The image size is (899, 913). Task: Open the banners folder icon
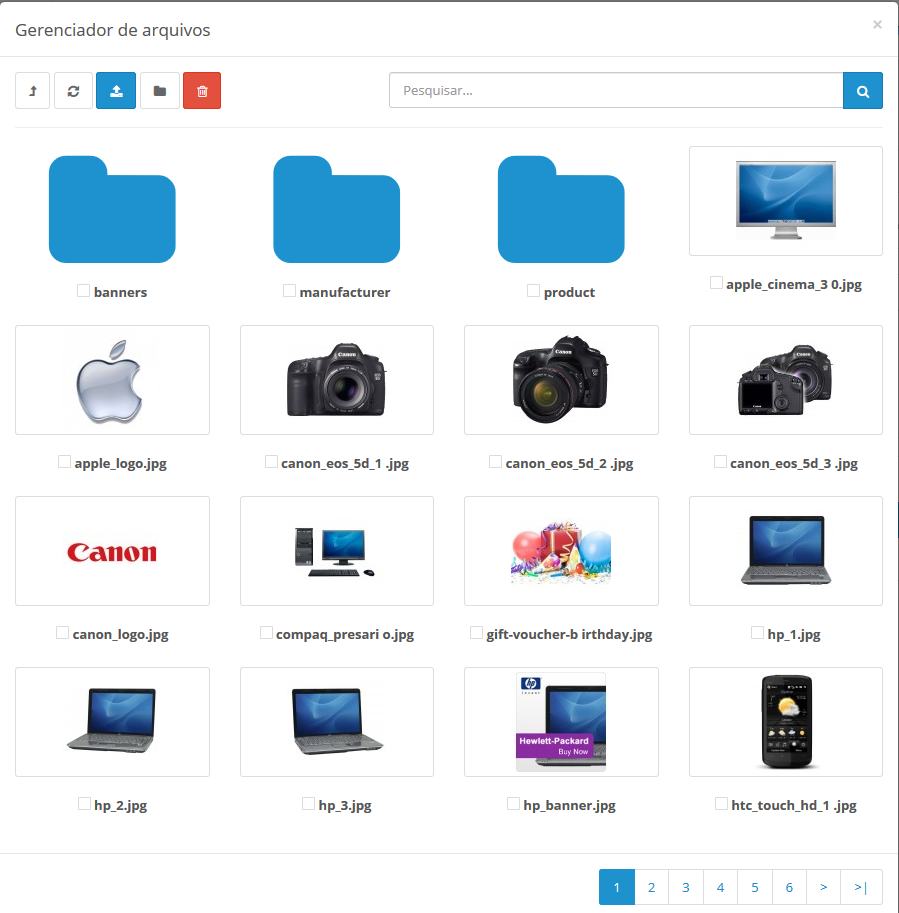pyautogui.click(x=112, y=210)
